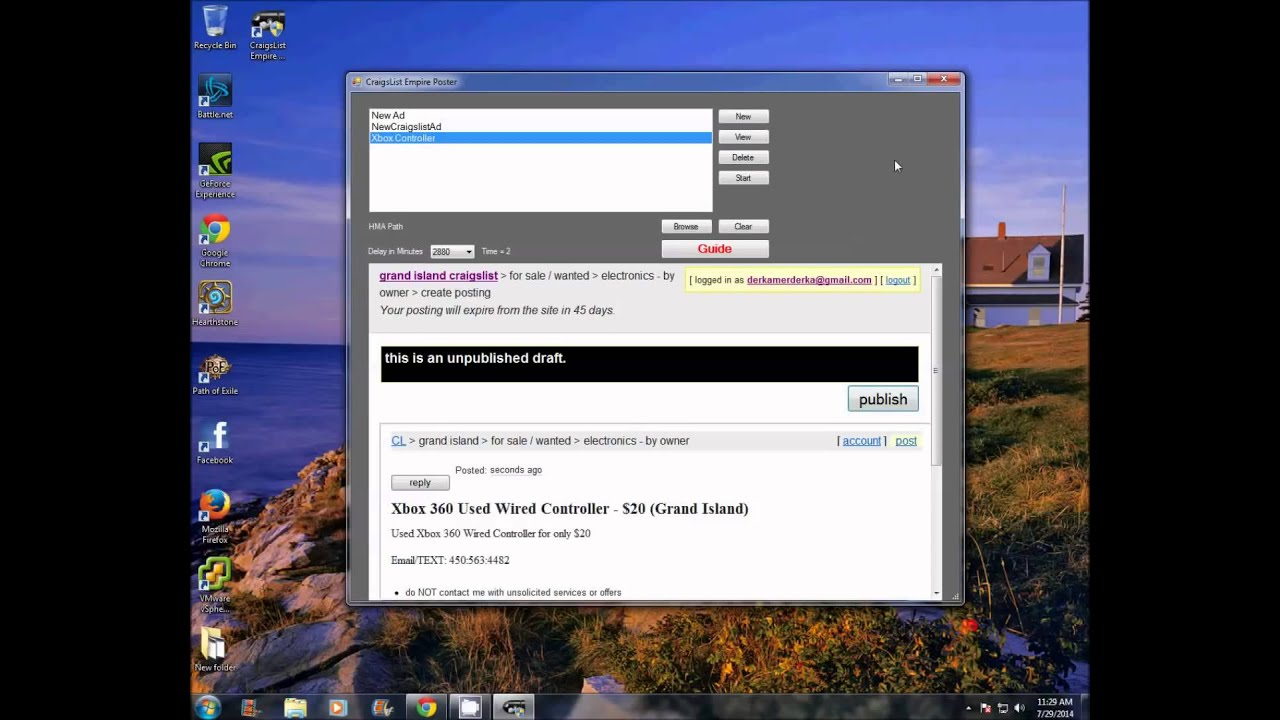1280x720 pixels.
Task: Switch to CraigsList Empire Poster taskbar item
Action: (514, 707)
